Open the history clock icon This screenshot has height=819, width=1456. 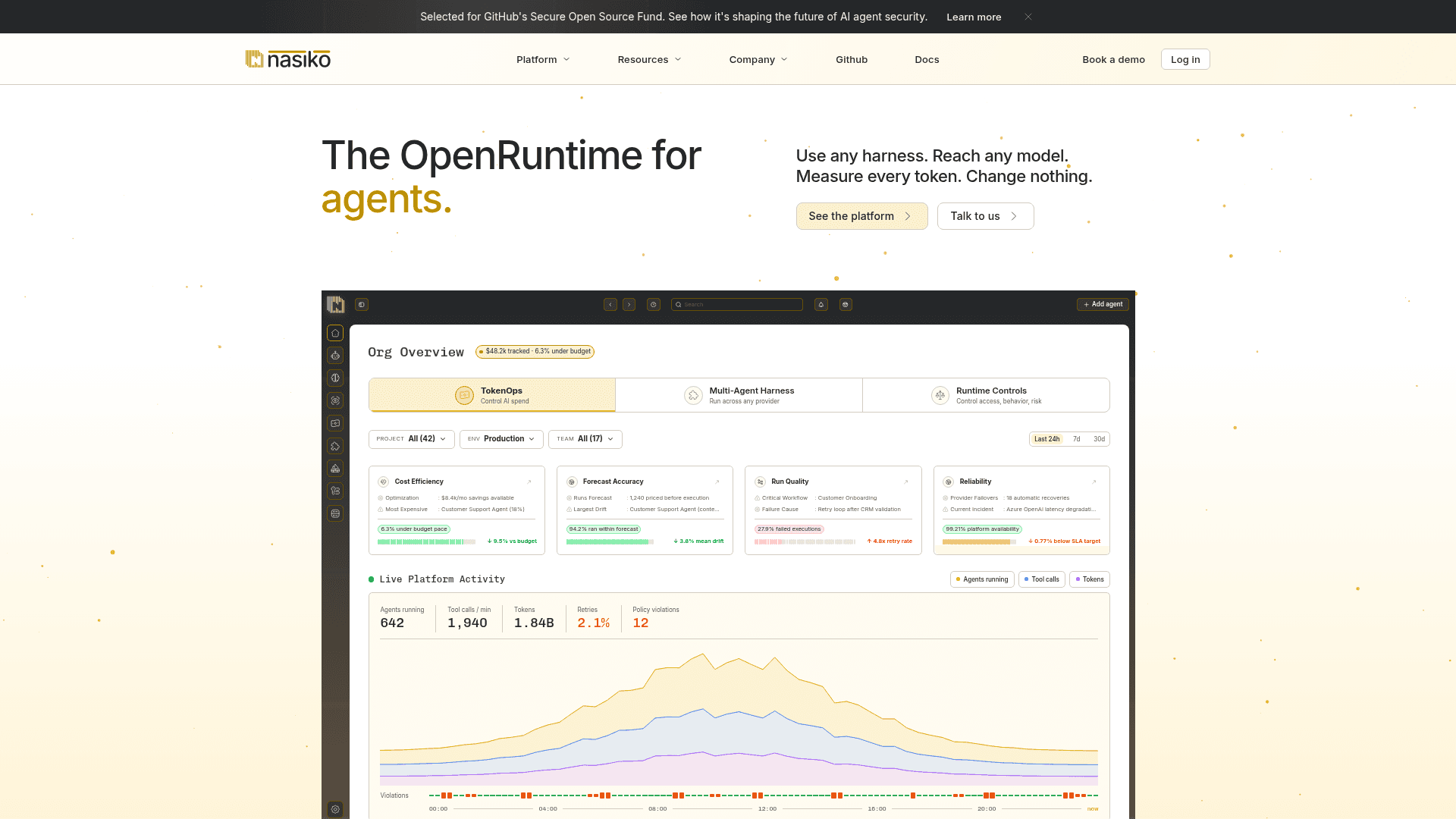coord(654,305)
